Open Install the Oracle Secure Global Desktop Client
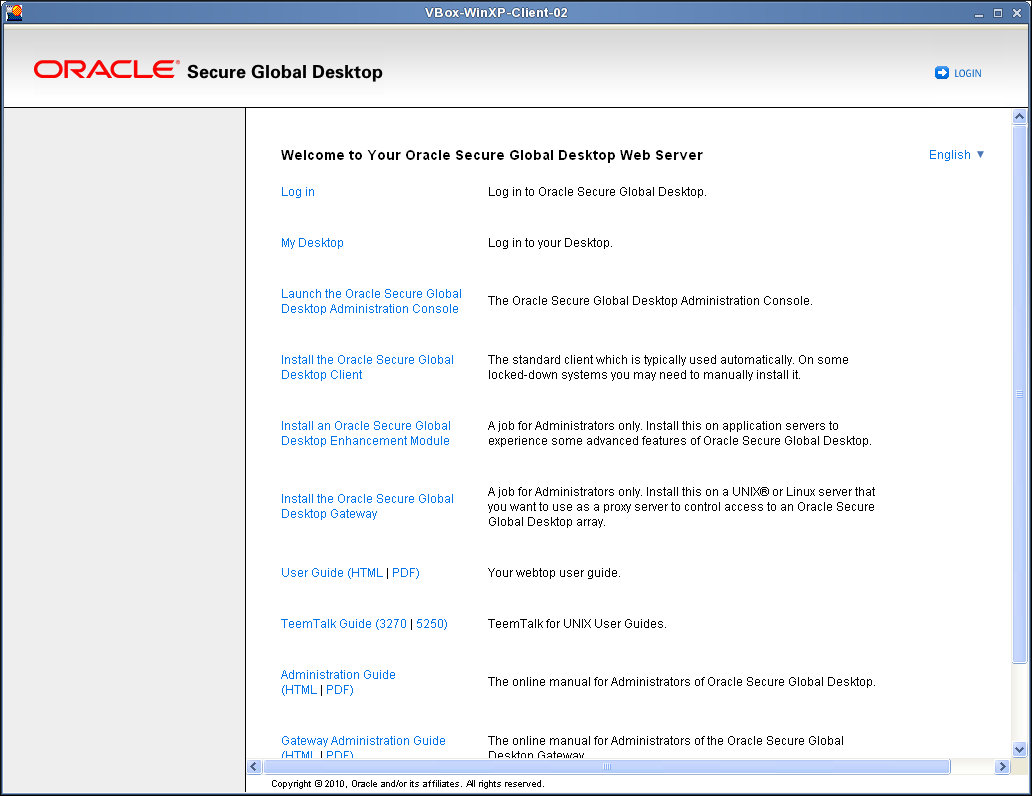1032x796 pixels. (x=367, y=367)
